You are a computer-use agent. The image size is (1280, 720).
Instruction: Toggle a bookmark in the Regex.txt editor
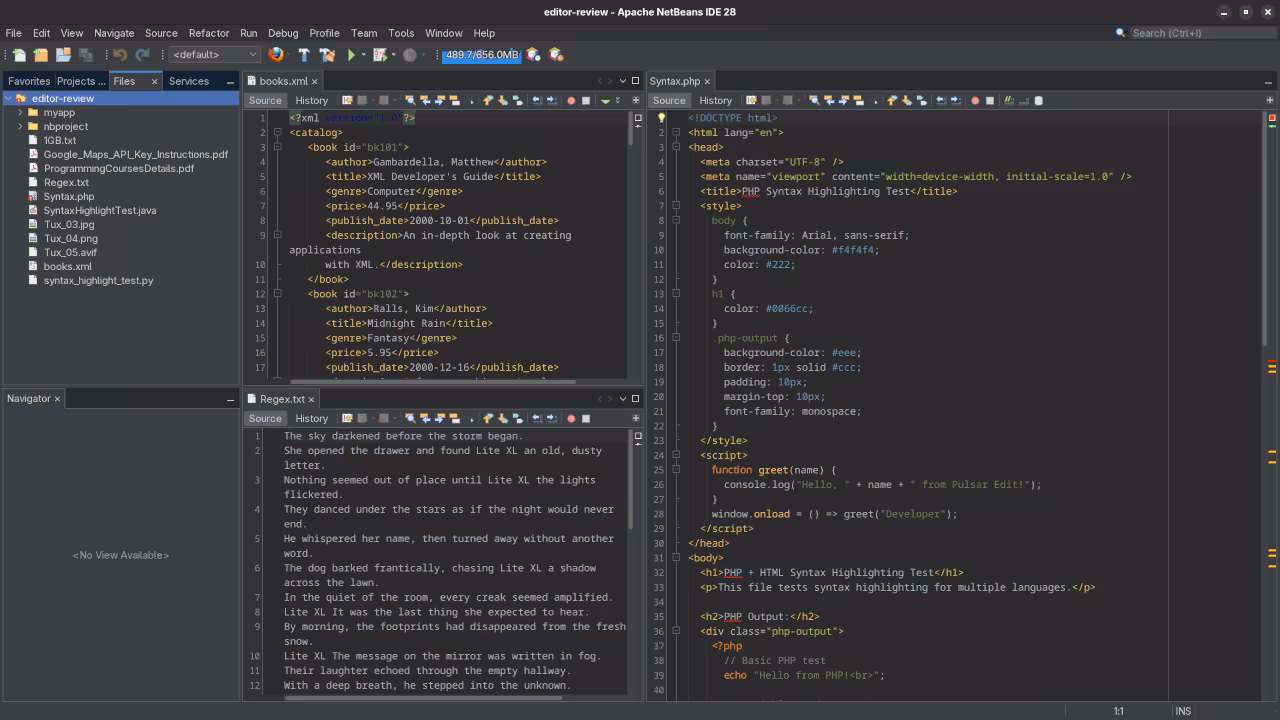(x=454, y=418)
